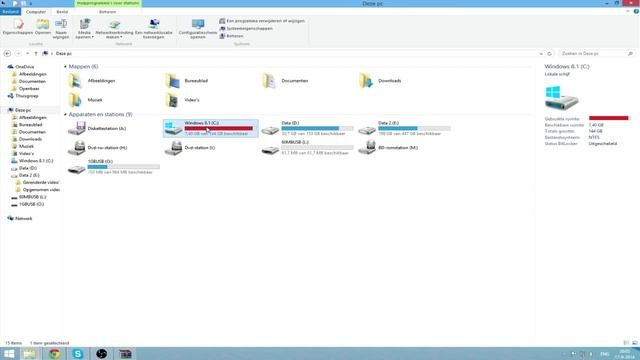
Task: Click the Naam wijzigen ribbon icon
Action: (x=61, y=29)
